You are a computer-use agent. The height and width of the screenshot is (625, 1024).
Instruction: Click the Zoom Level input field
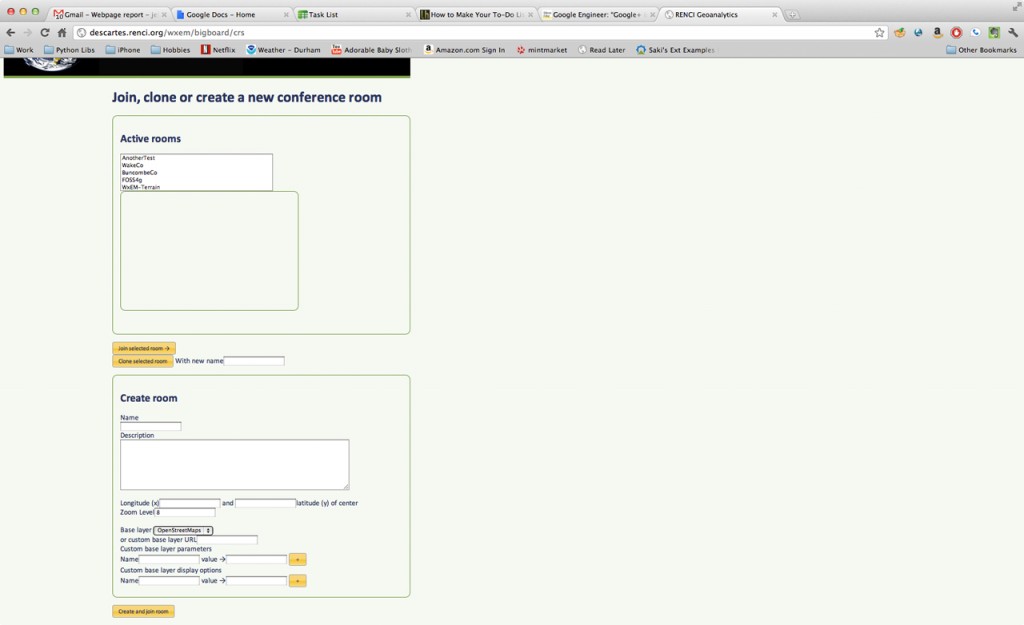click(x=185, y=512)
